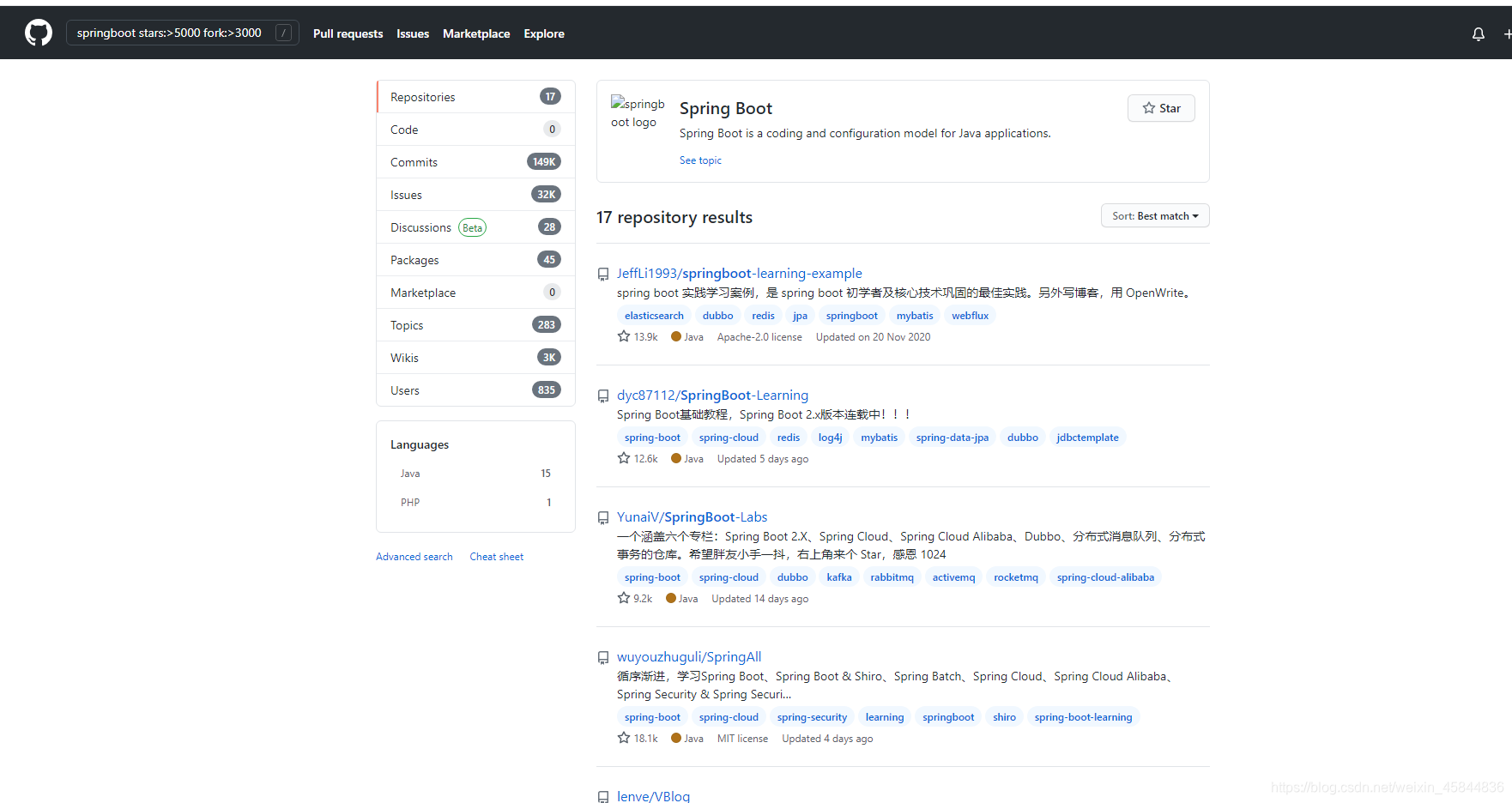The image size is (1512, 803).
Task: Click the activemq topic tag
Action: pyautogui.click(x=953, y=577)
